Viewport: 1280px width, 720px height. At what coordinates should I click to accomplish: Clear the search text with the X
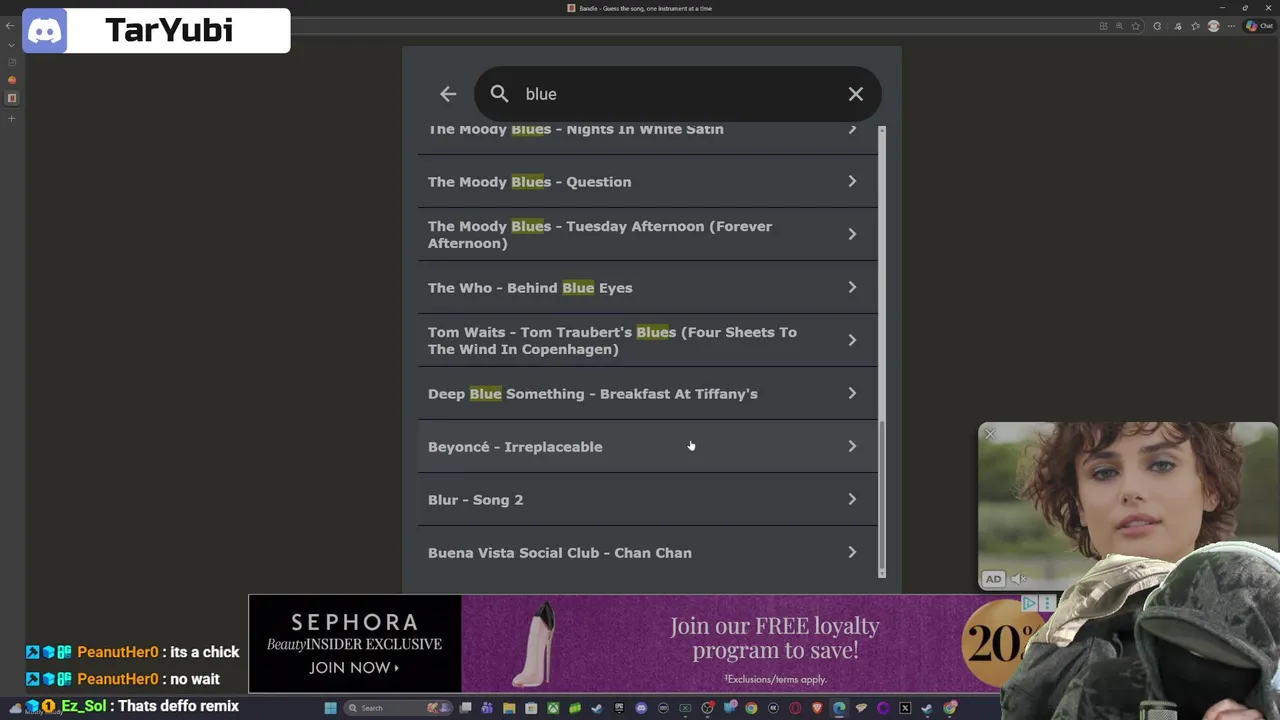(856, 94)
